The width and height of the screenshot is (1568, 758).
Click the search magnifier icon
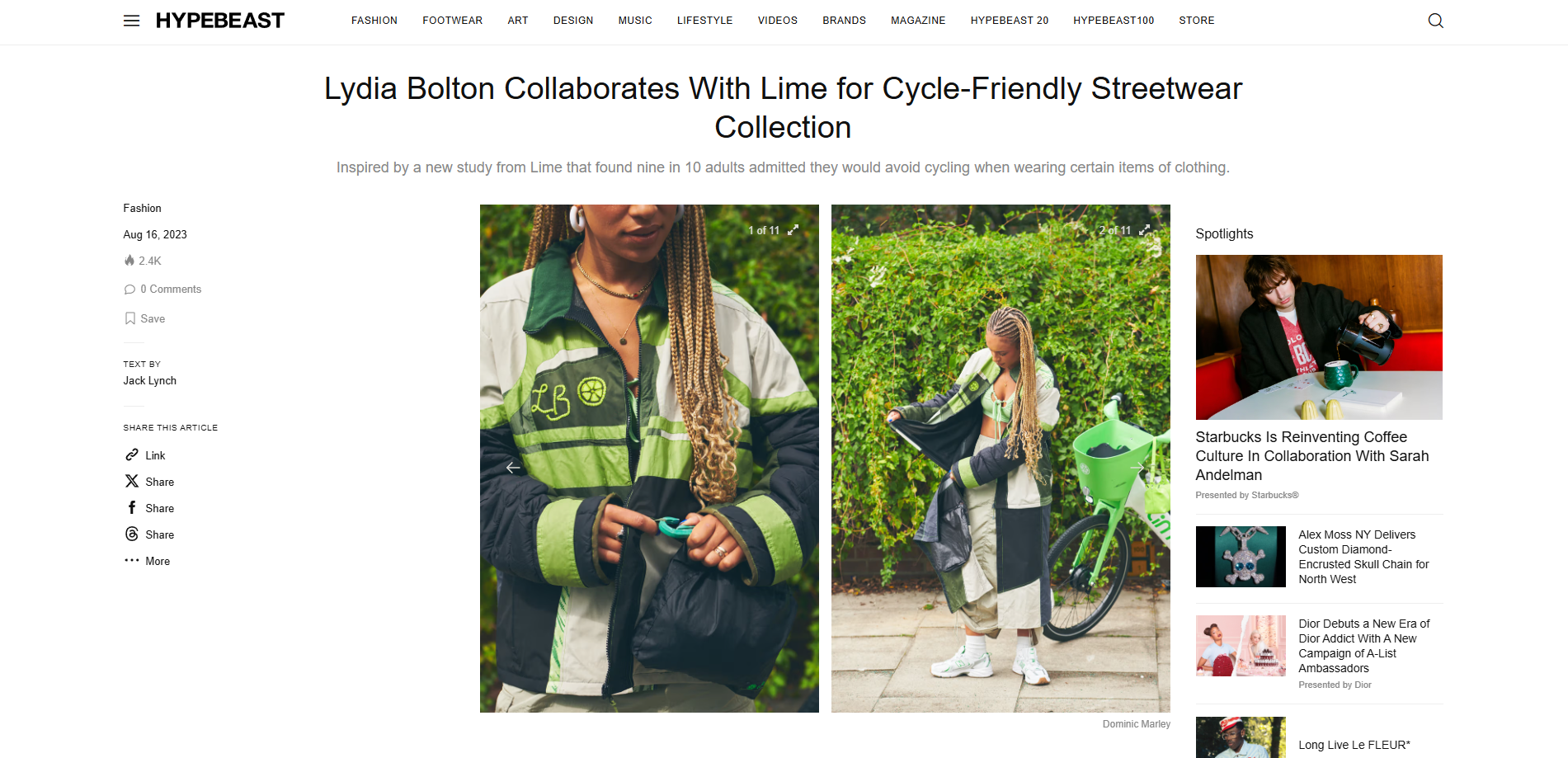pos(1435,21)
